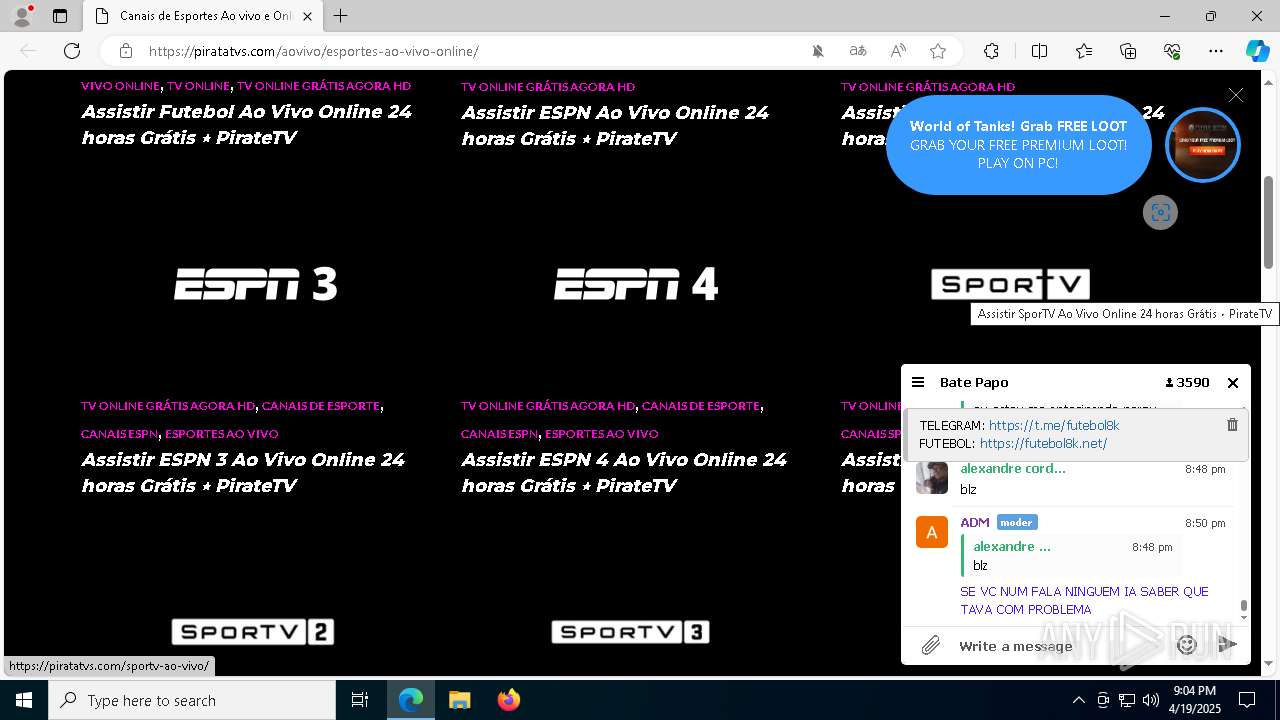Open the notification center

(1247, 700)
